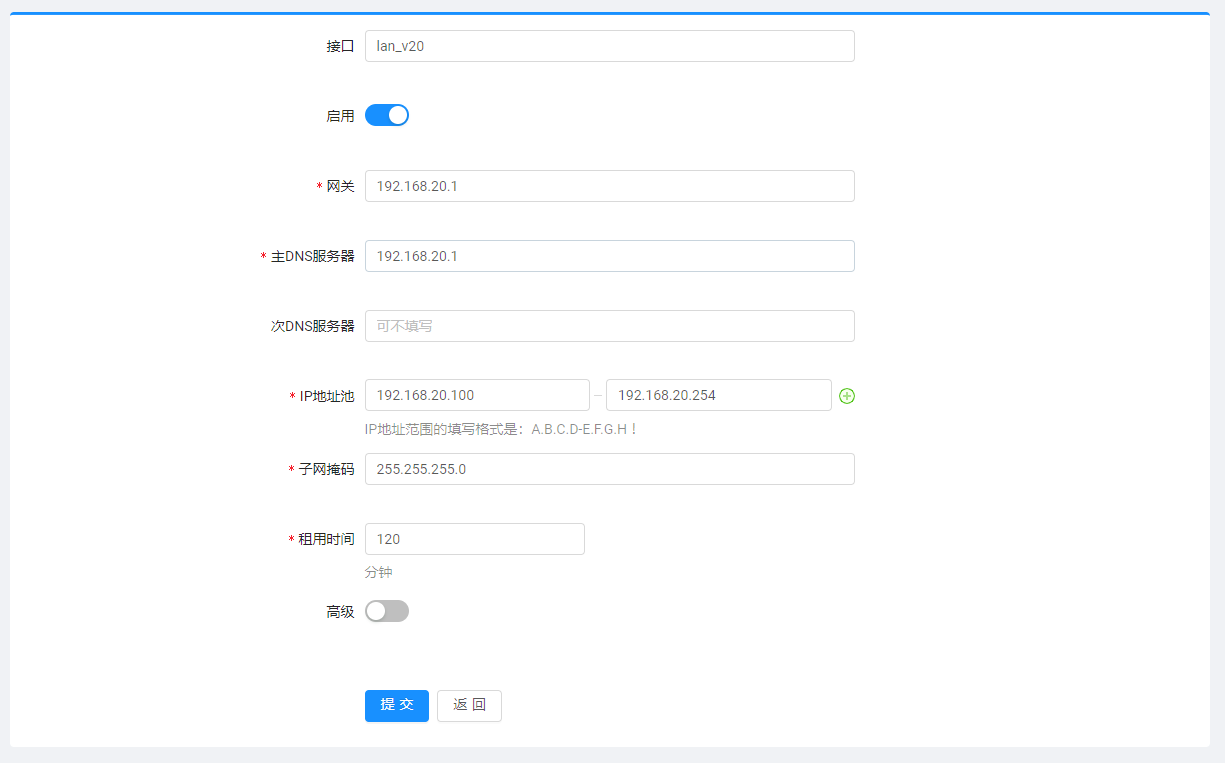Click the IP地址池 label
Screen dimensions: 1225x763
327,396
